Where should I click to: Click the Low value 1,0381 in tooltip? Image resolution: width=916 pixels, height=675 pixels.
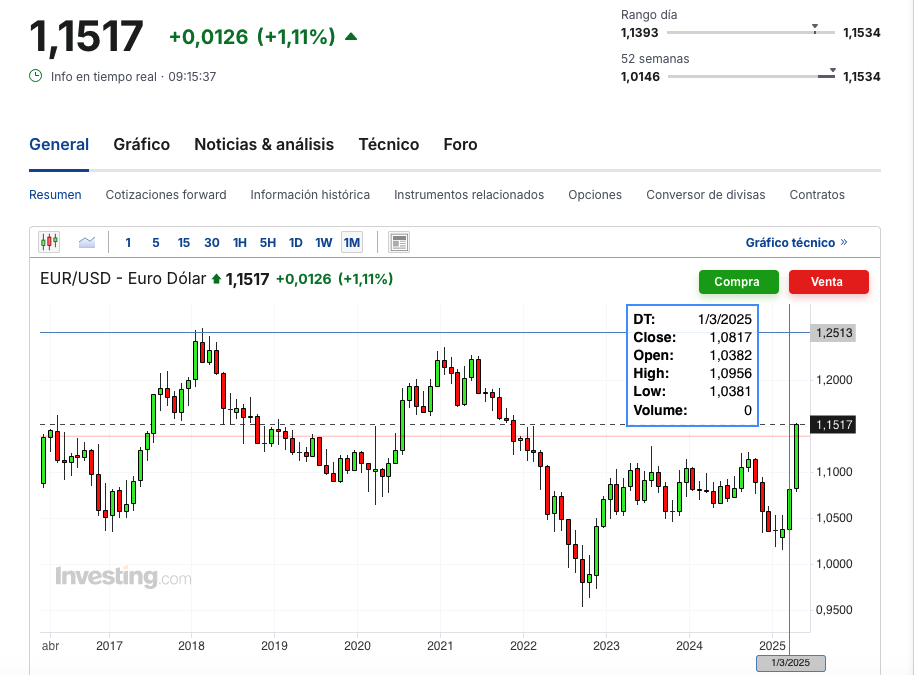coord(731,392)
